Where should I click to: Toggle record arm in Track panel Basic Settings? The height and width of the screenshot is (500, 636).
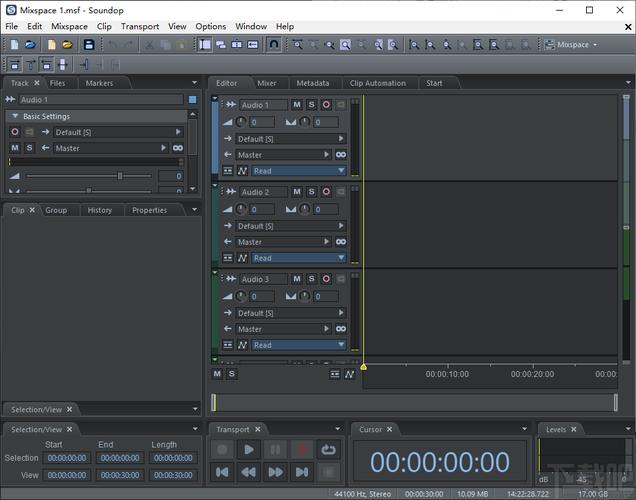pyautogui.click(x=15, y=132)
